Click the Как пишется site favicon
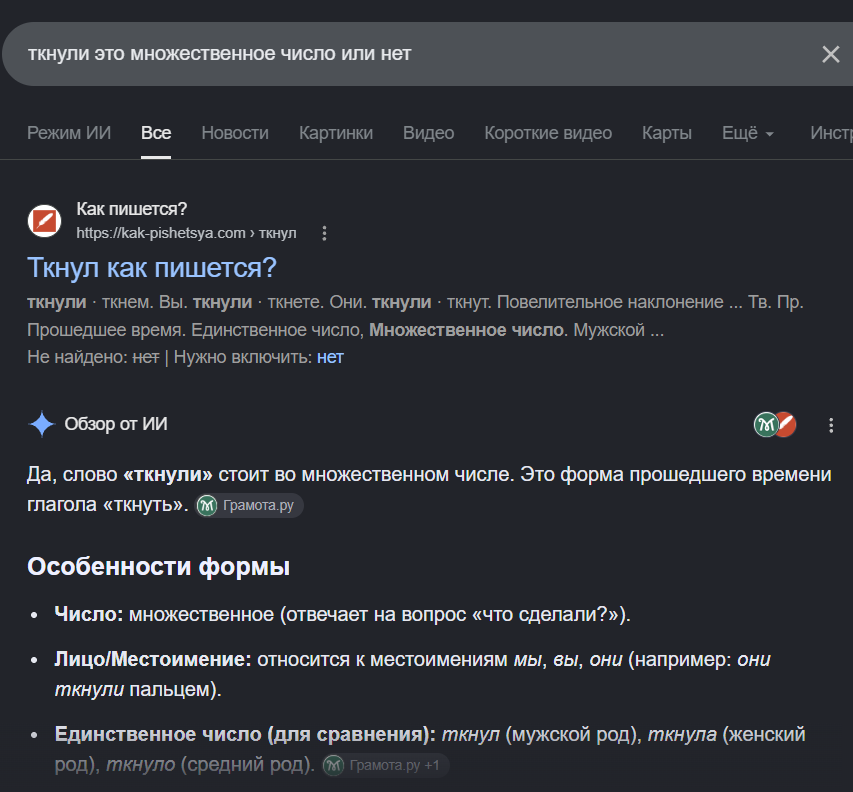Viewport: 853px width, 792px height. click(x=45, y=221)
